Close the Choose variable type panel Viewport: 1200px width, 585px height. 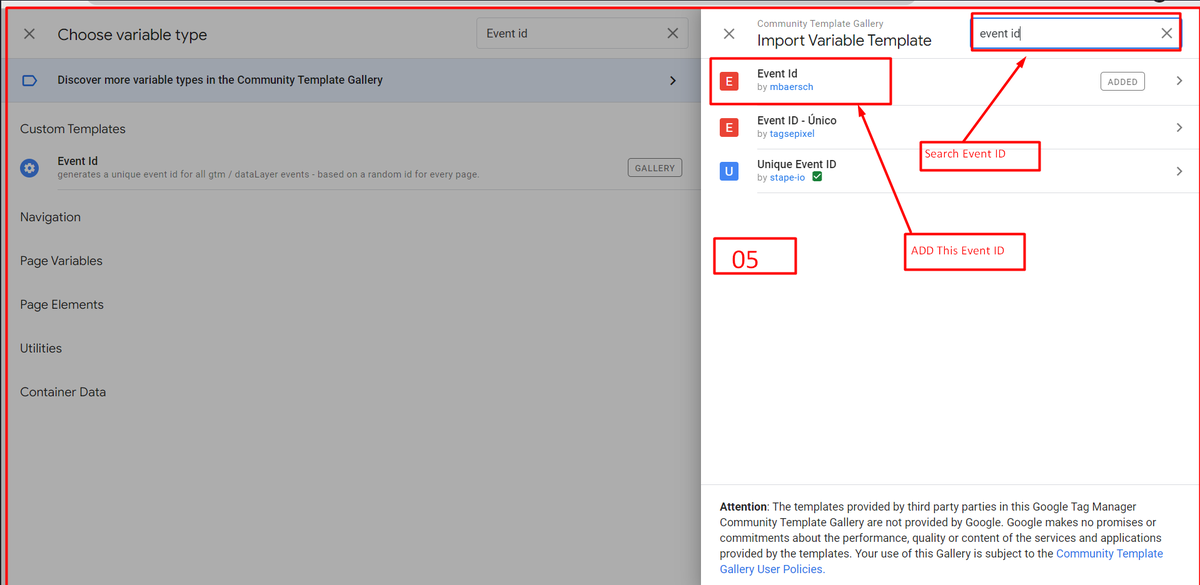click(x=29, y=34)
